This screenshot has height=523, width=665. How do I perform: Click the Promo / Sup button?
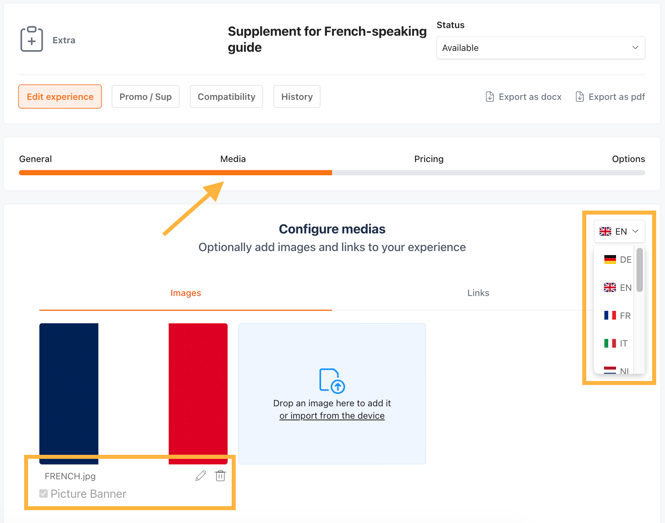(x=146, y=97)
